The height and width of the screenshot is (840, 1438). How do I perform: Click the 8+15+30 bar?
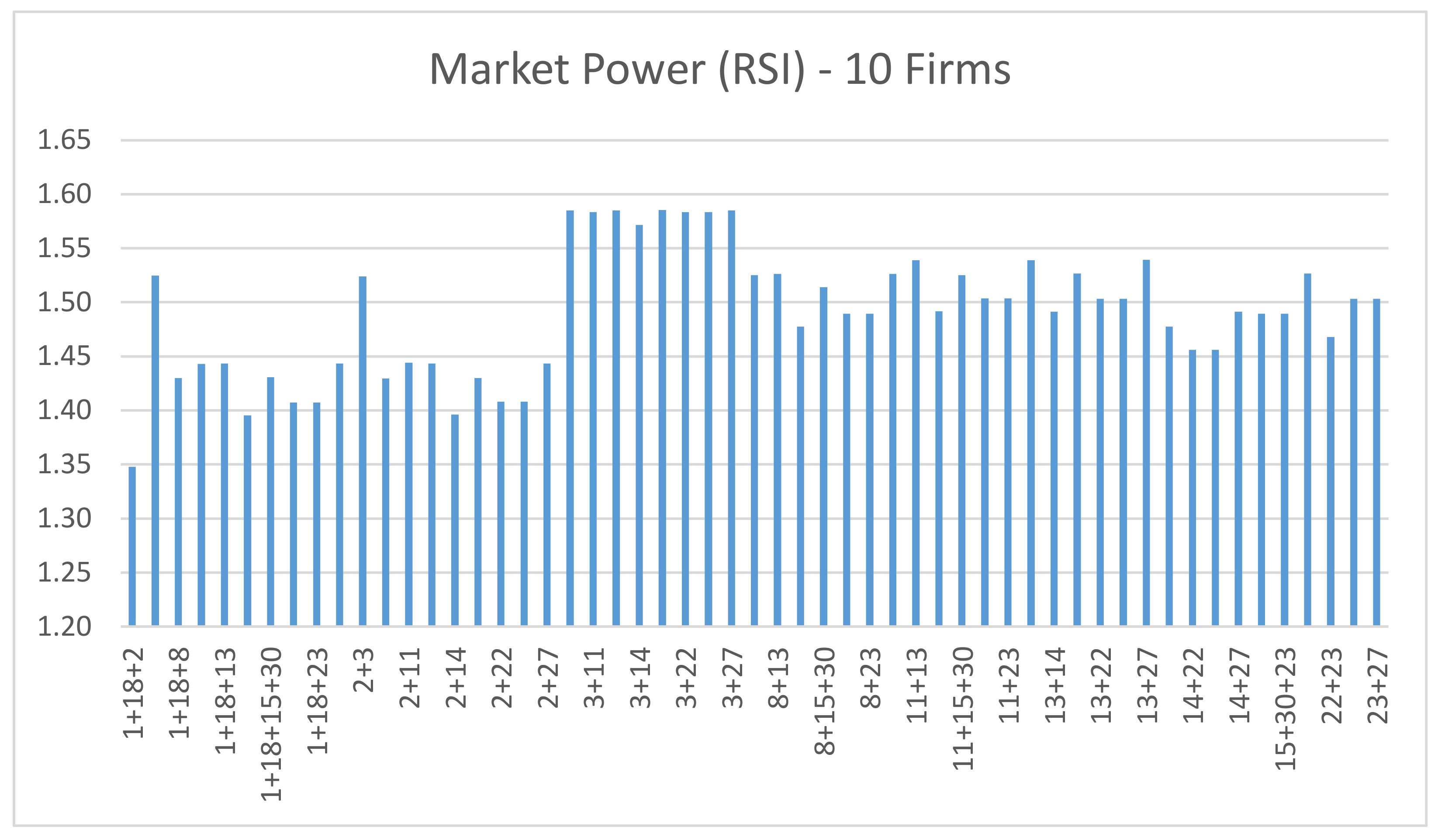[x=823, y=456]
